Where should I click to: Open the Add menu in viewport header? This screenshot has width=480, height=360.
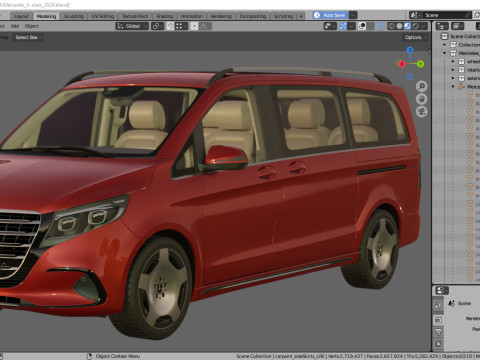(x=15, y=26)
